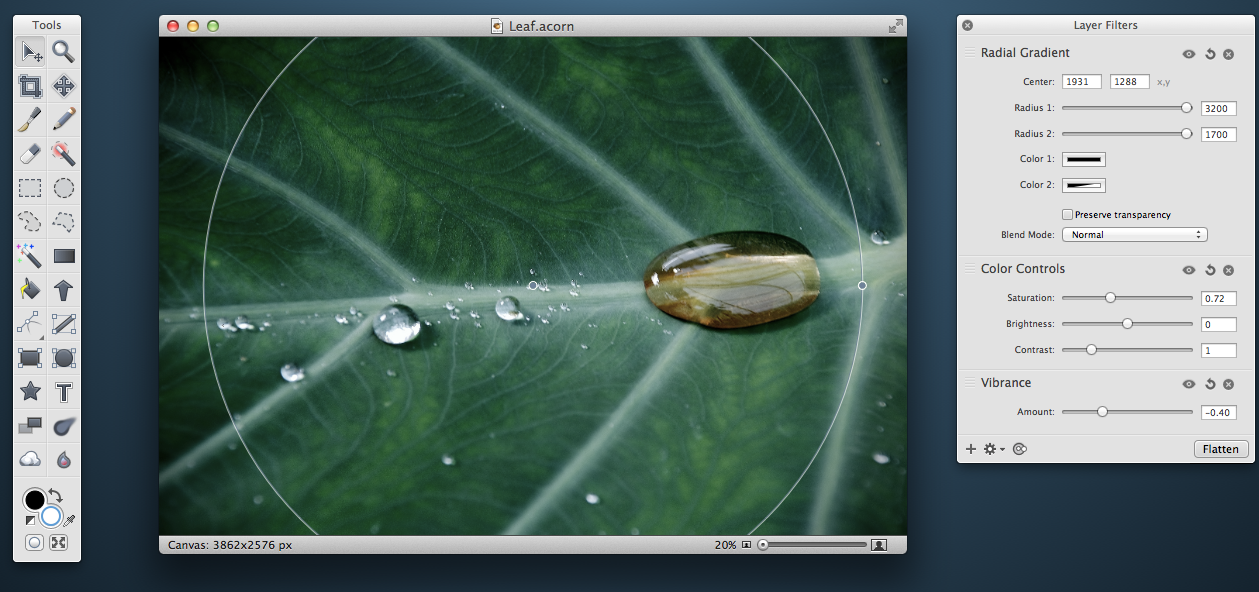1259x592 pixels.
Task: Select the Text tool
Action: [x=64, y=392]
